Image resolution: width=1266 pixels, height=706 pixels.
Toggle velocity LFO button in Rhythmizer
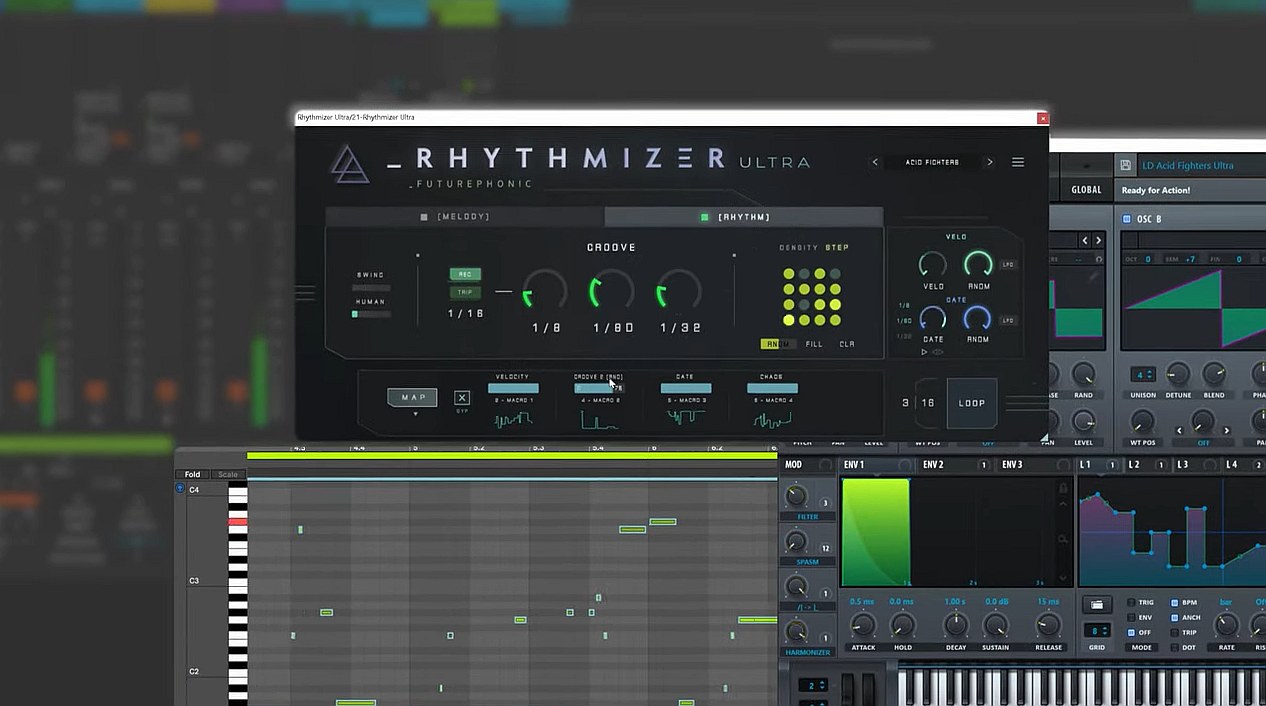[1009, 265]
